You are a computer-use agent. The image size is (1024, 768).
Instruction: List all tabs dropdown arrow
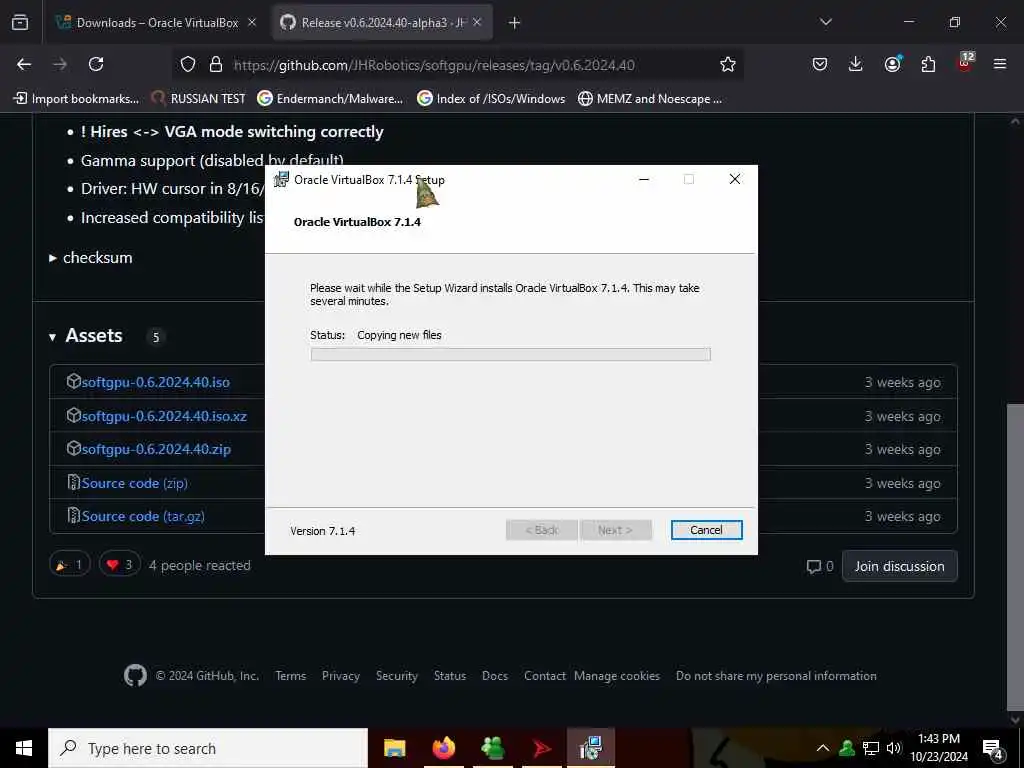[x=826, y=22]
